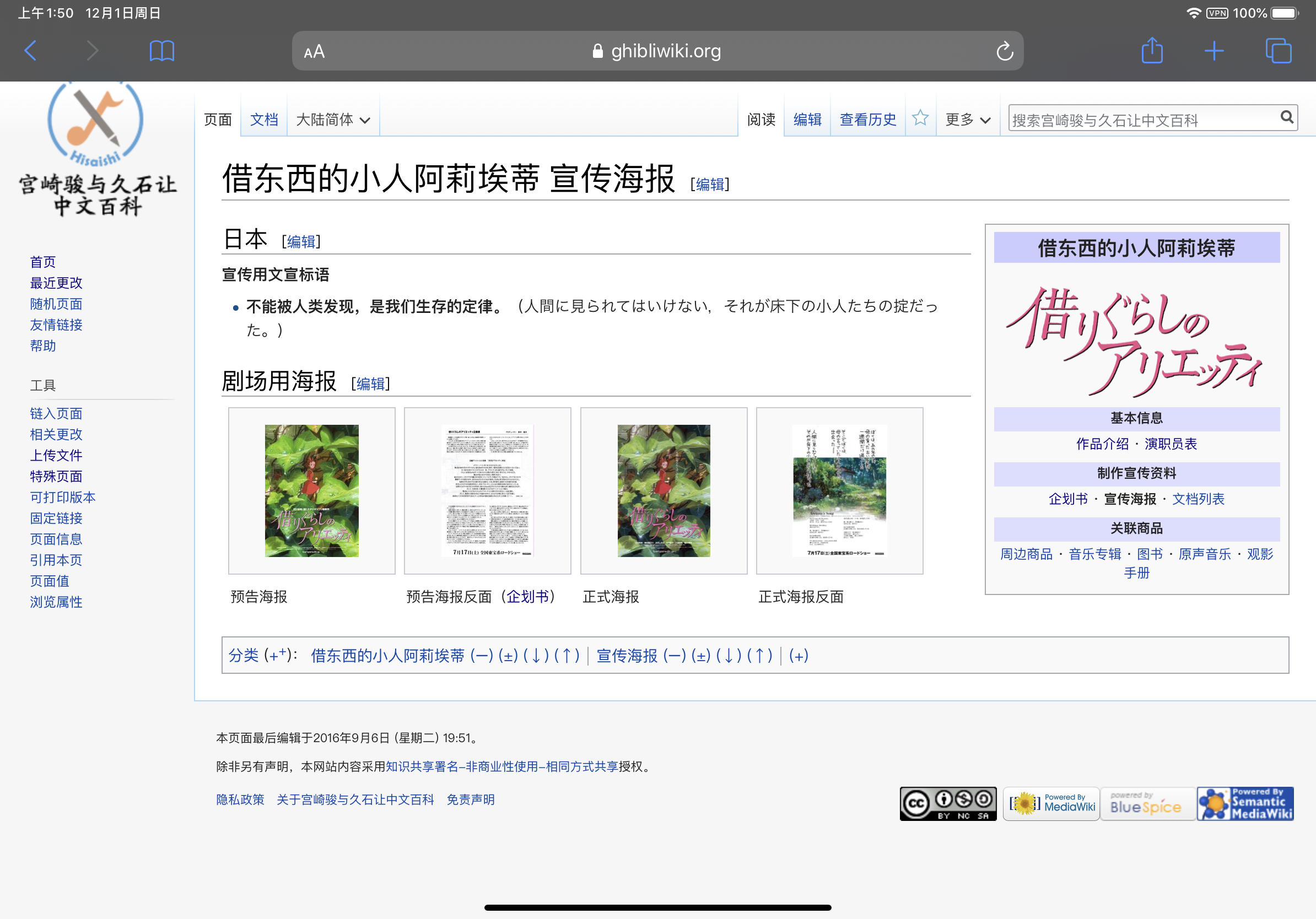Open the 查看历史 tab

tap(867, 120)
